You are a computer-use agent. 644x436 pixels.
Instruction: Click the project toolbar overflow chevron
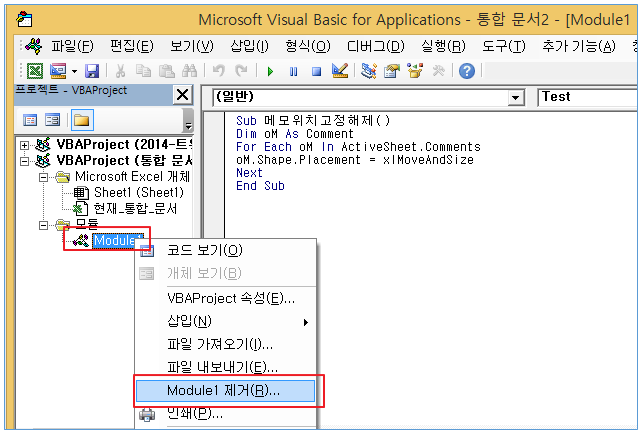coord(188,120)
